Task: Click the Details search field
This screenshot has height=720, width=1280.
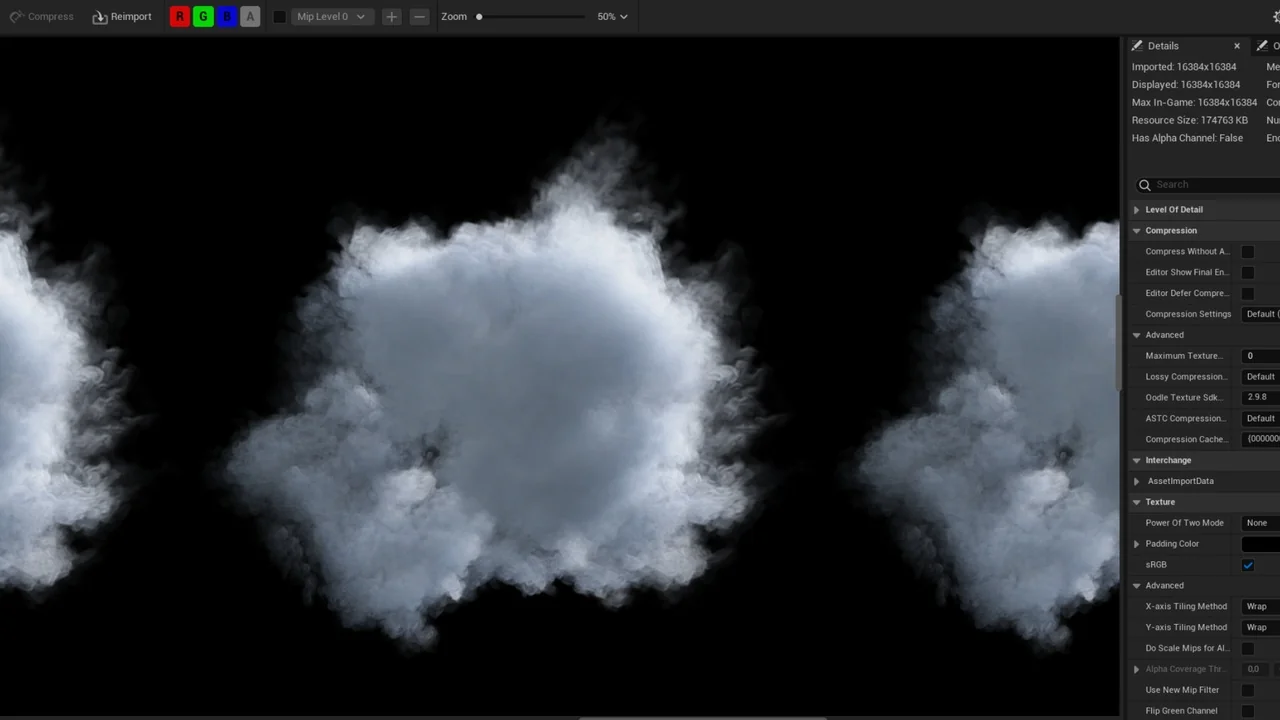Action: [1212, 185]
